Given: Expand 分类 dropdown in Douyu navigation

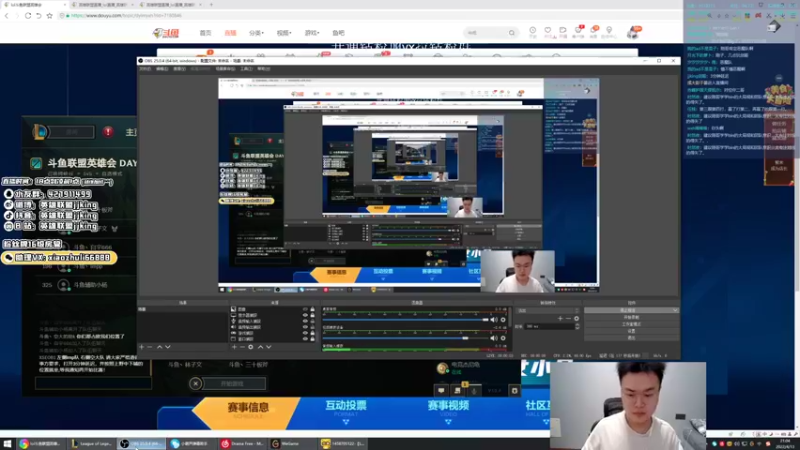Looking at the screenshot, I should 256,33.
